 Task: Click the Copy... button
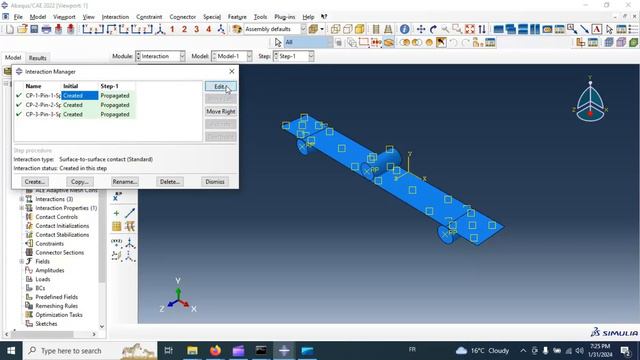(80, 182)
